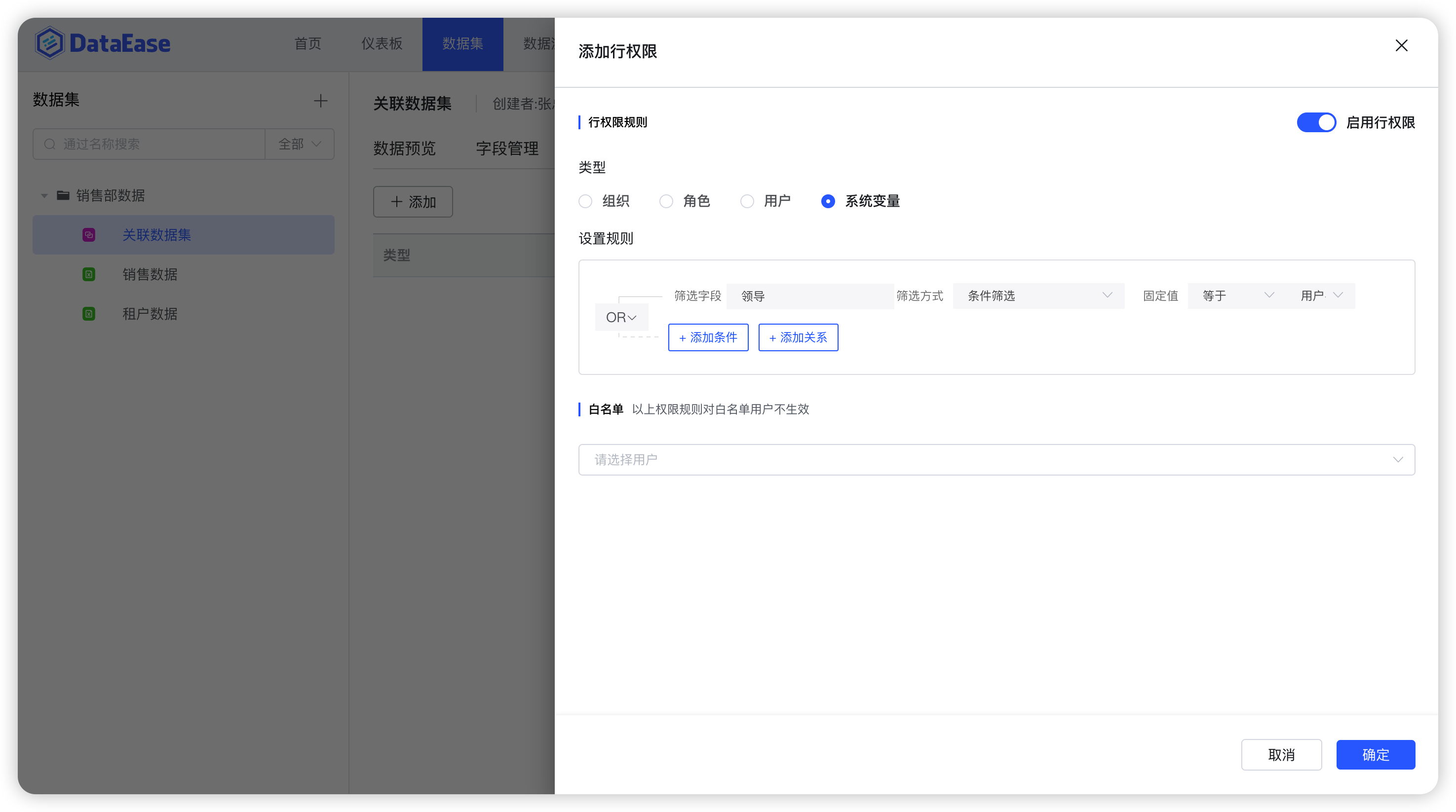Screen dimensions: 1456x812
Task: Select the 系统变量 radio option
Action: 828,201
